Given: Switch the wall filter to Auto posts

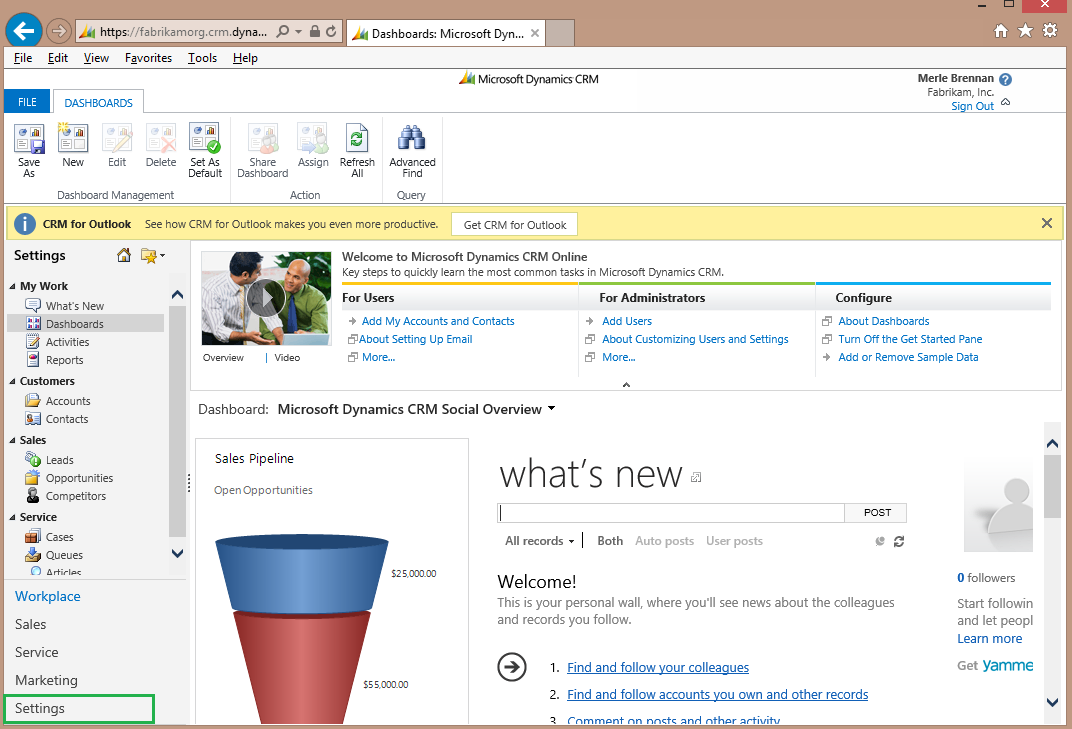Looking at the screenshot, I should pos(664,540).
